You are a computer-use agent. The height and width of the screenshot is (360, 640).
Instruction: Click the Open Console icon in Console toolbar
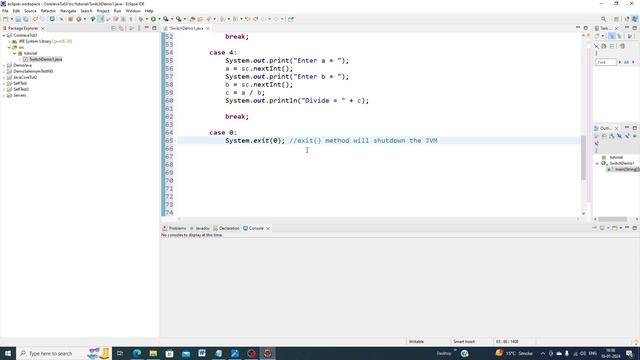pos(615,228)
